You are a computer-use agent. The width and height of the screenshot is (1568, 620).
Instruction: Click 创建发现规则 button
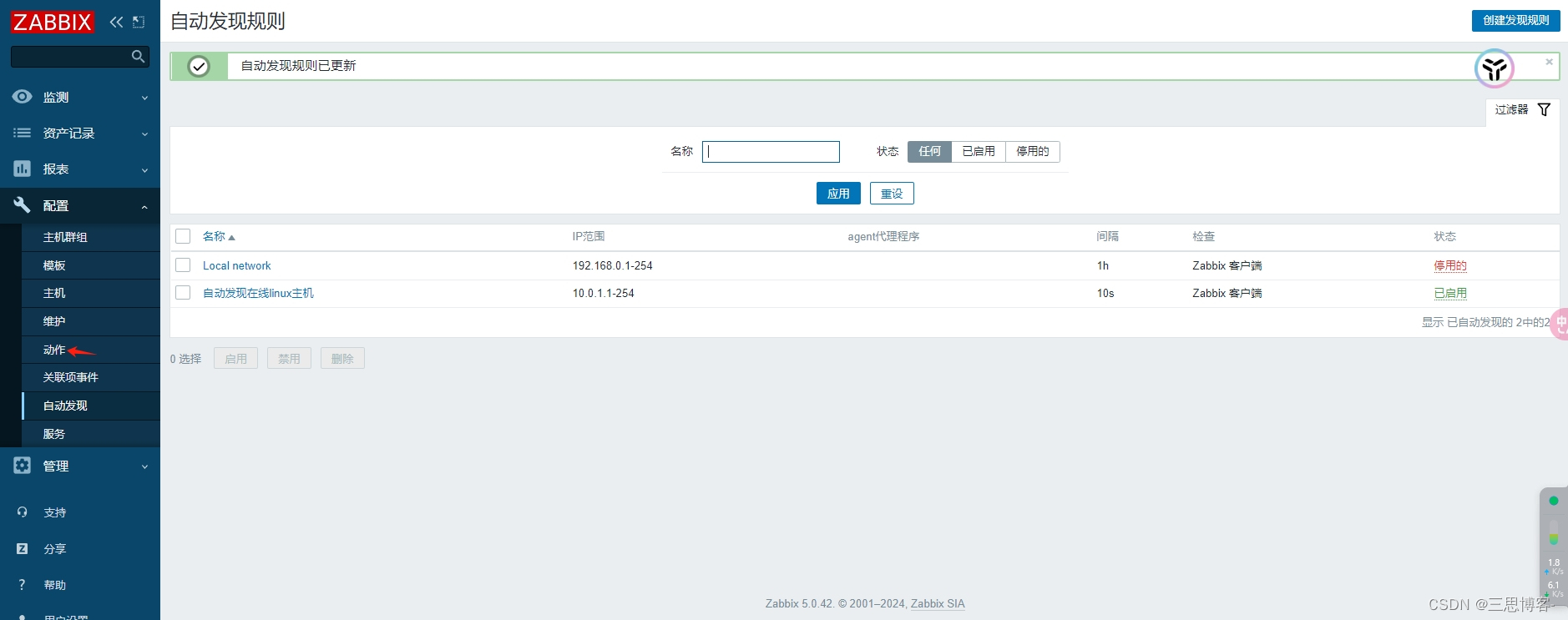click(1515, 20)
